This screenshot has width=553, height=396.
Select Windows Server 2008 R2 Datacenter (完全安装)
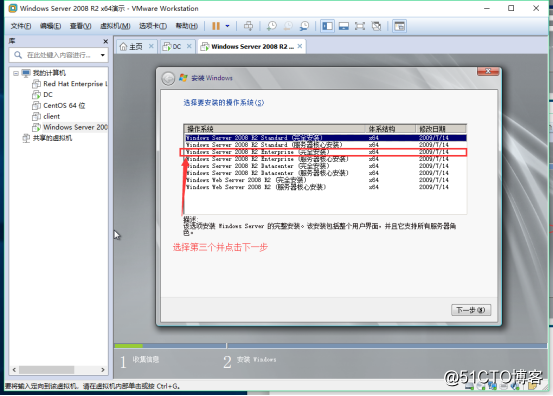[x=326, y=166]
